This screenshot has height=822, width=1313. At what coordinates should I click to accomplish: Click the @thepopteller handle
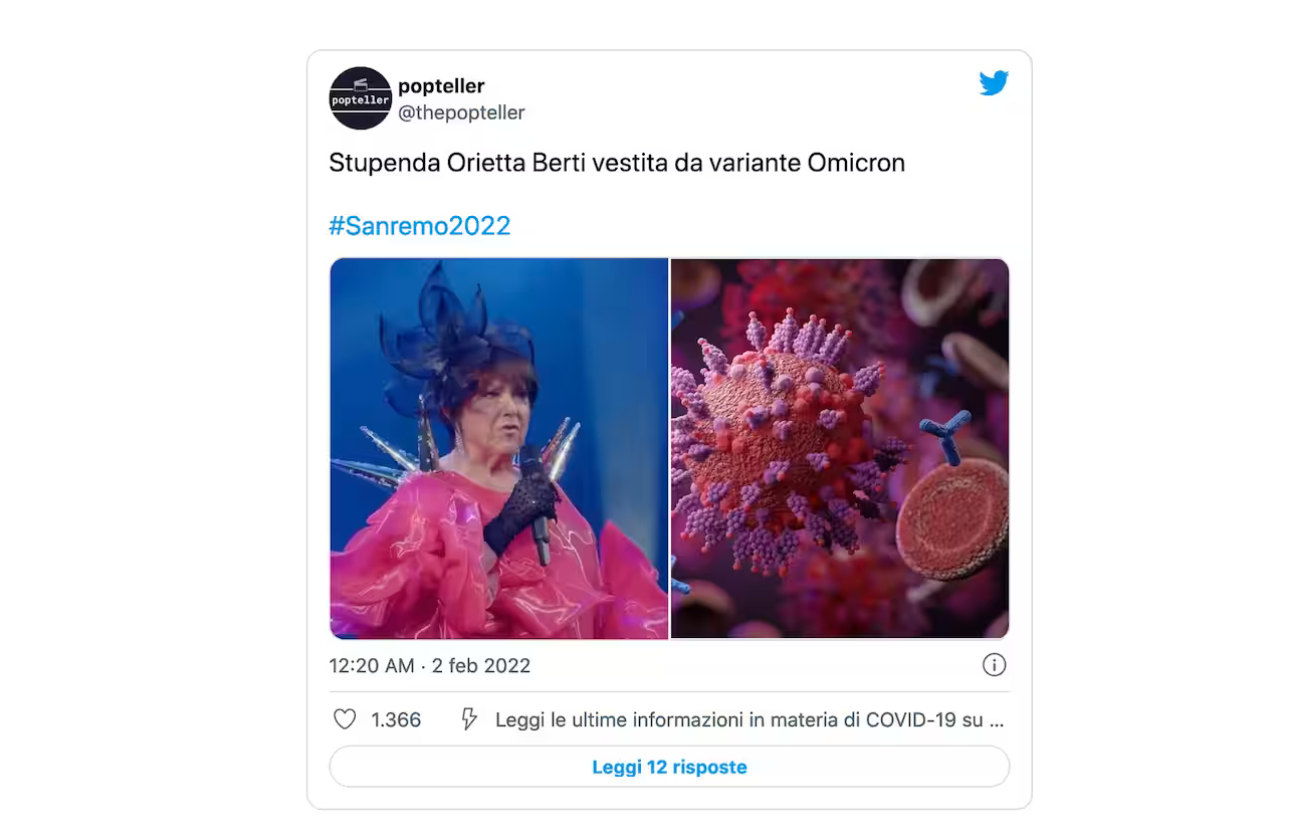(x=462, y=112)
